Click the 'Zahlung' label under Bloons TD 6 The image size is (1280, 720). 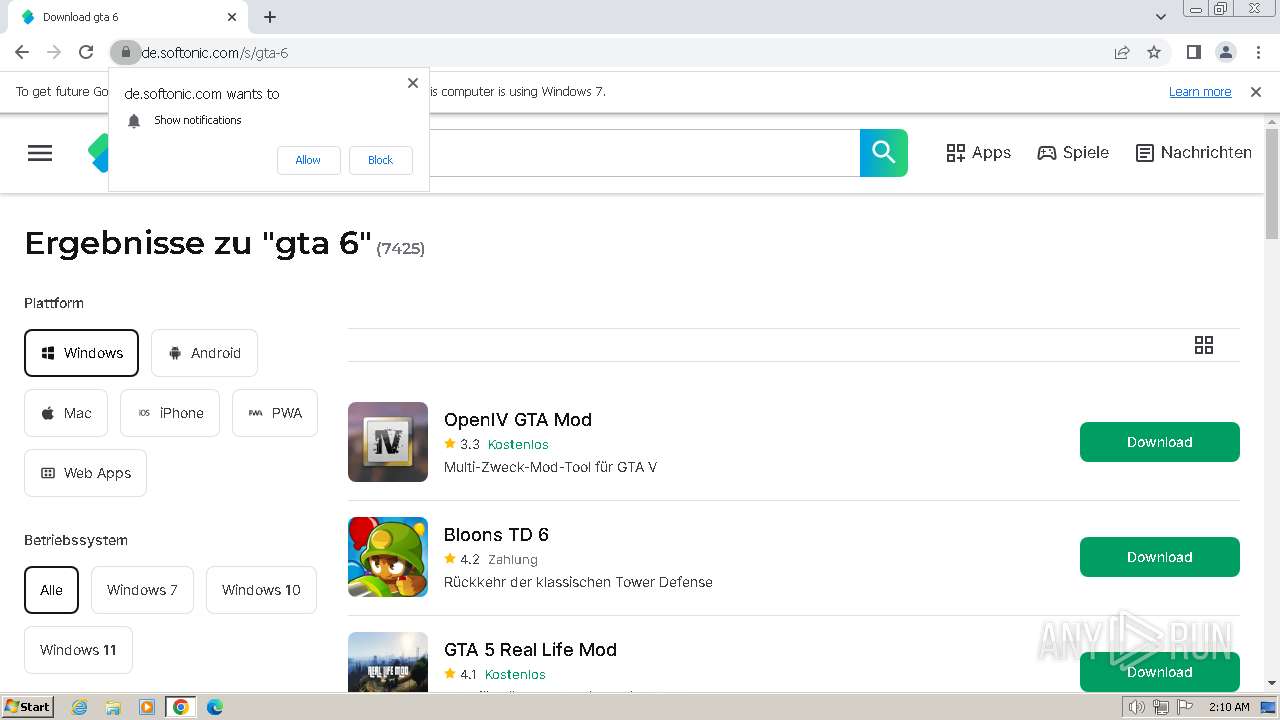point(513,559)
